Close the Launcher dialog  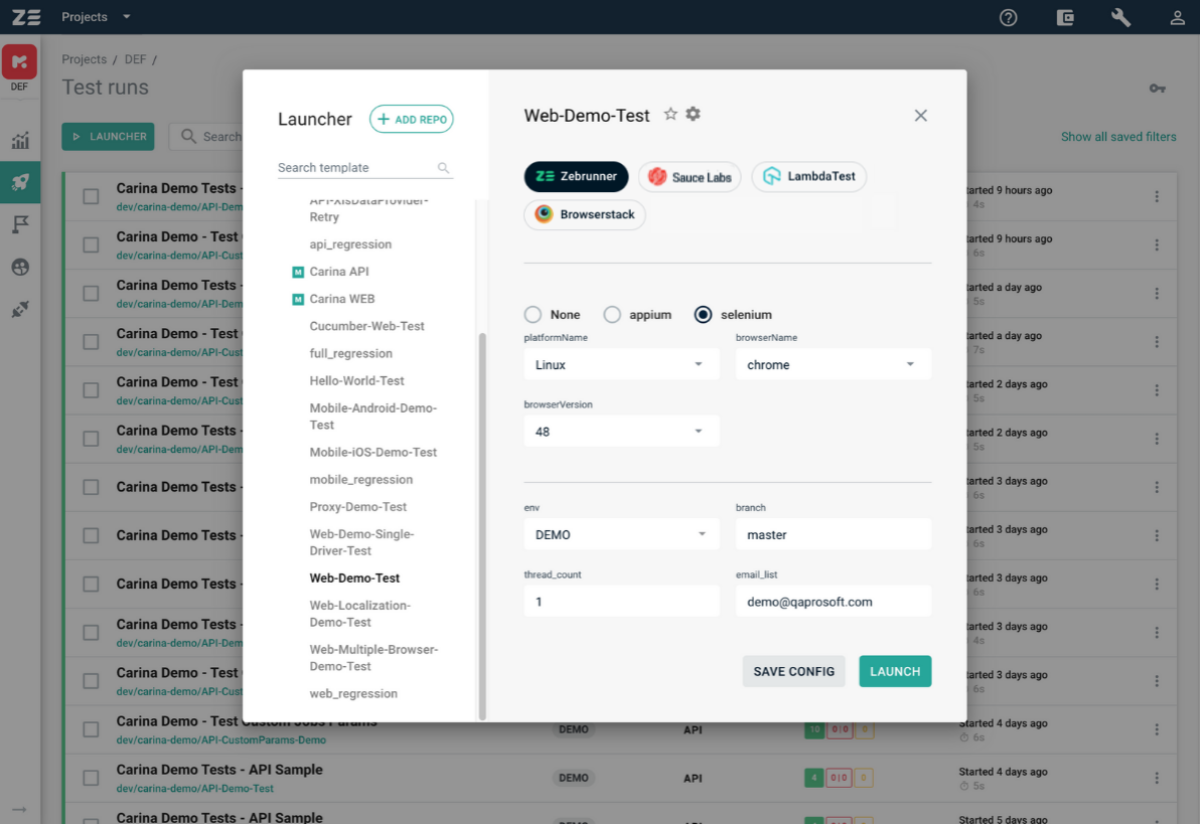[x=921, y=116]
